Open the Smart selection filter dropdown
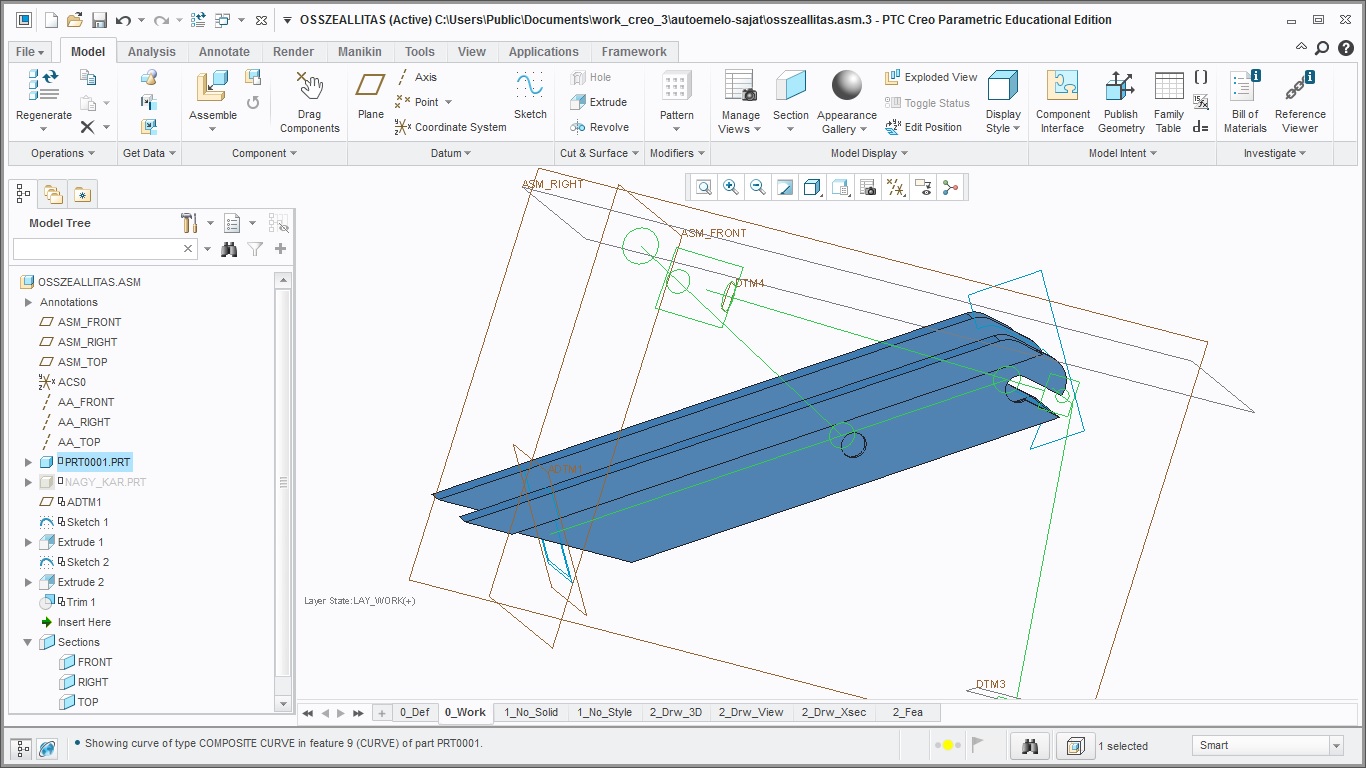 click(x=1336, y=746)
